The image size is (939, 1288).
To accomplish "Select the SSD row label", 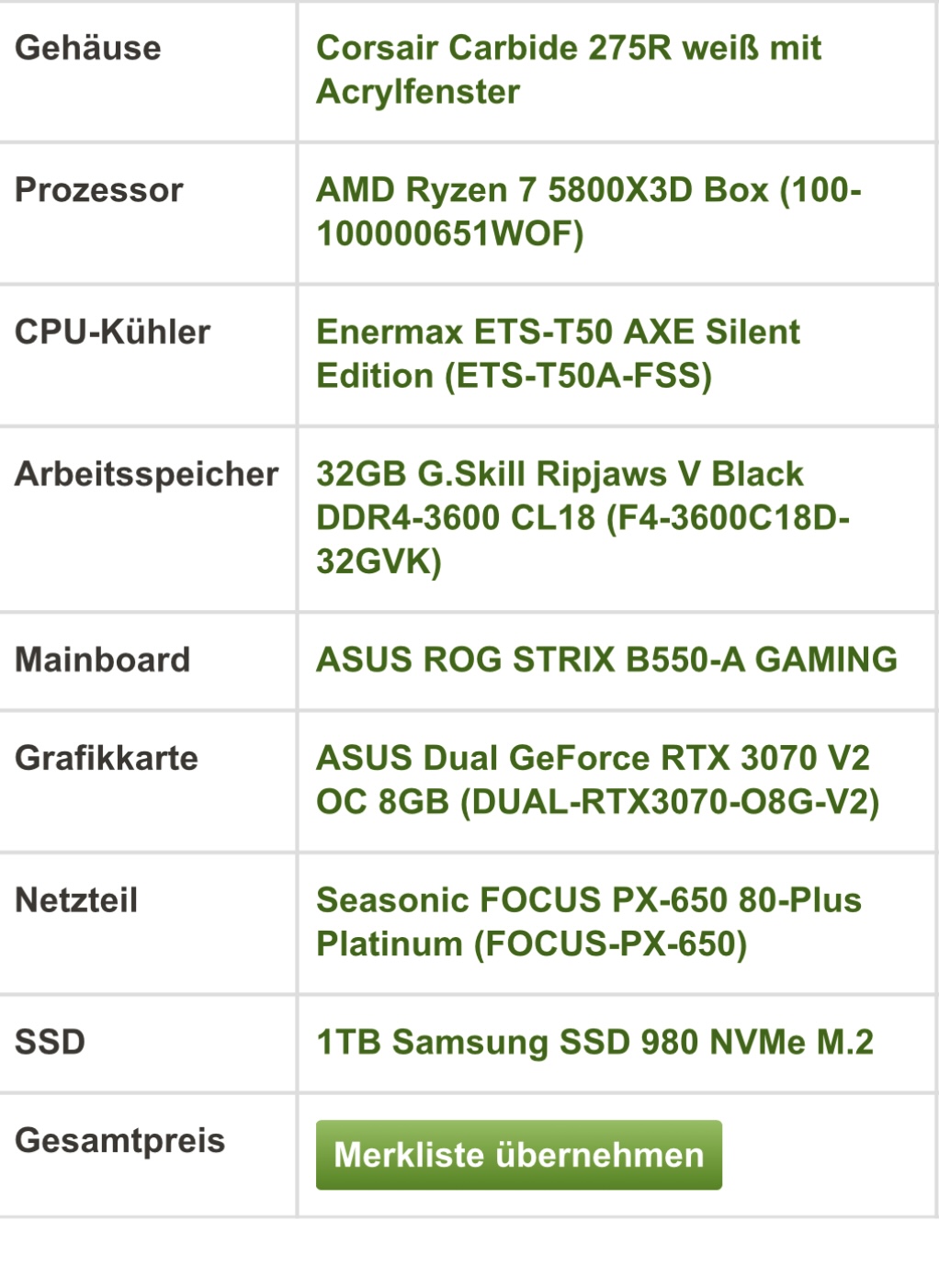I will (51, 1042).
